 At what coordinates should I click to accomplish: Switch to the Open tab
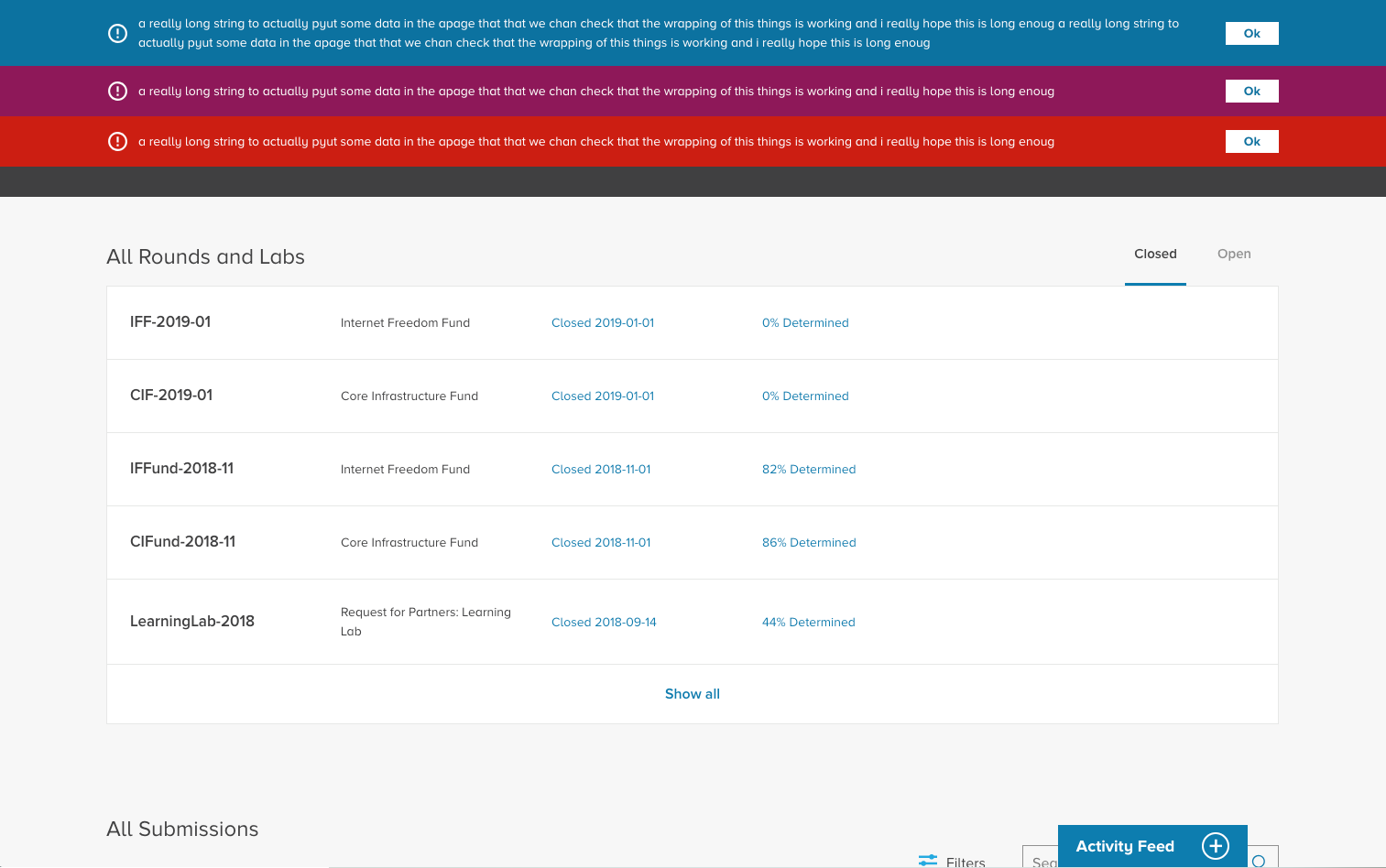[x=1234, y=254]
